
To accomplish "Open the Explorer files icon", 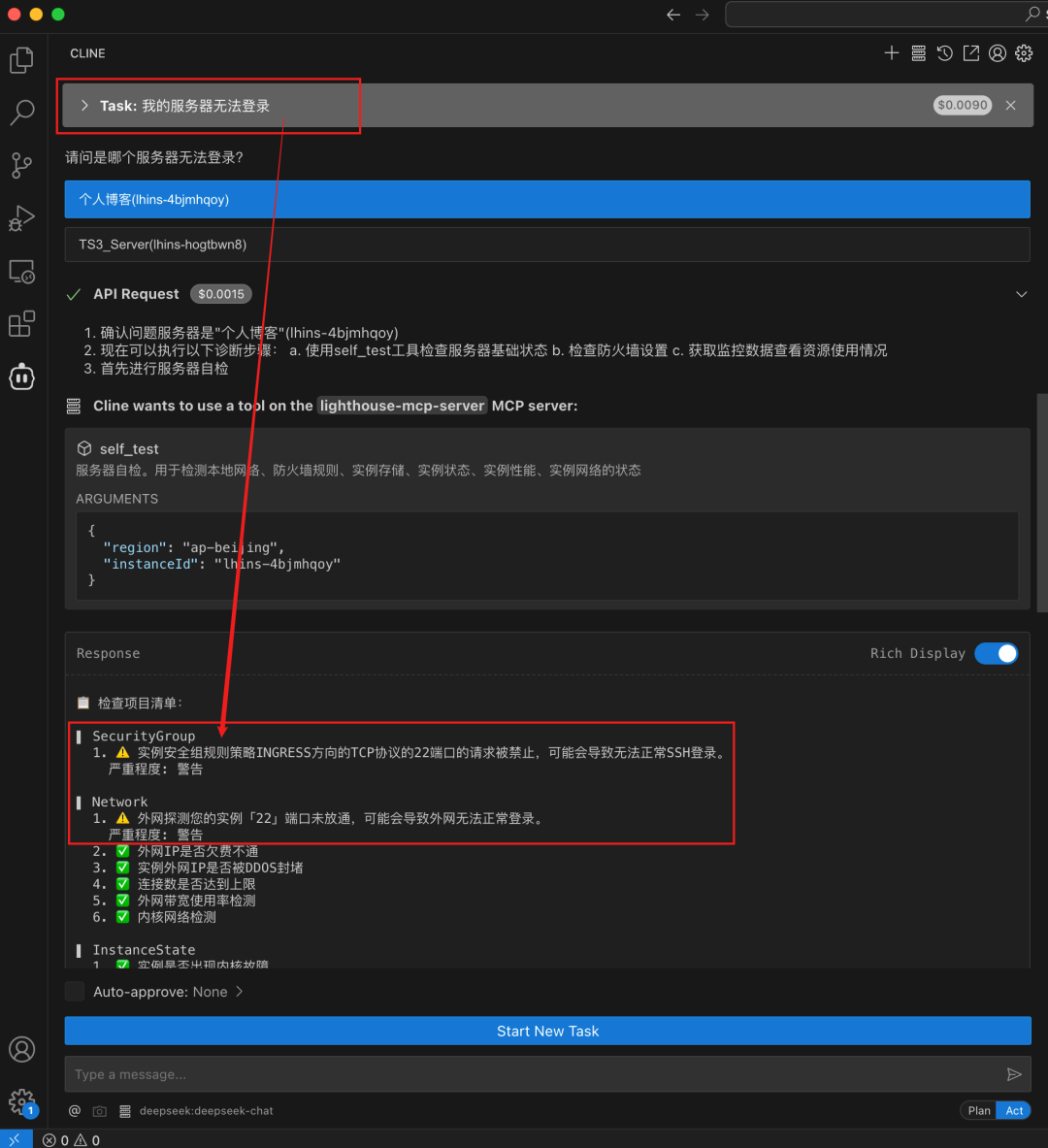I will click(22, 60).
